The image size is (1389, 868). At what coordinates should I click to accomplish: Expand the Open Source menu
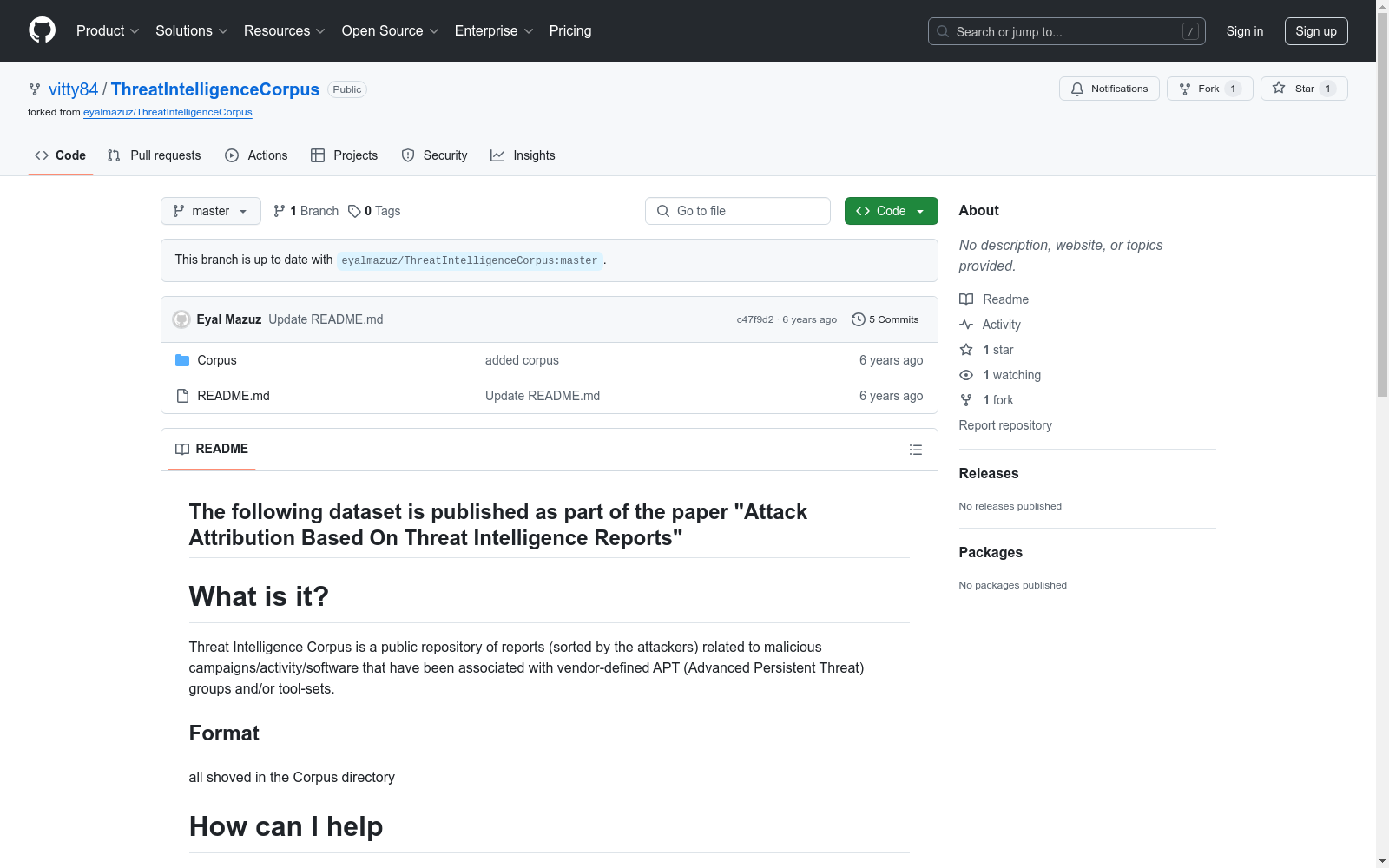pos(391,31)
